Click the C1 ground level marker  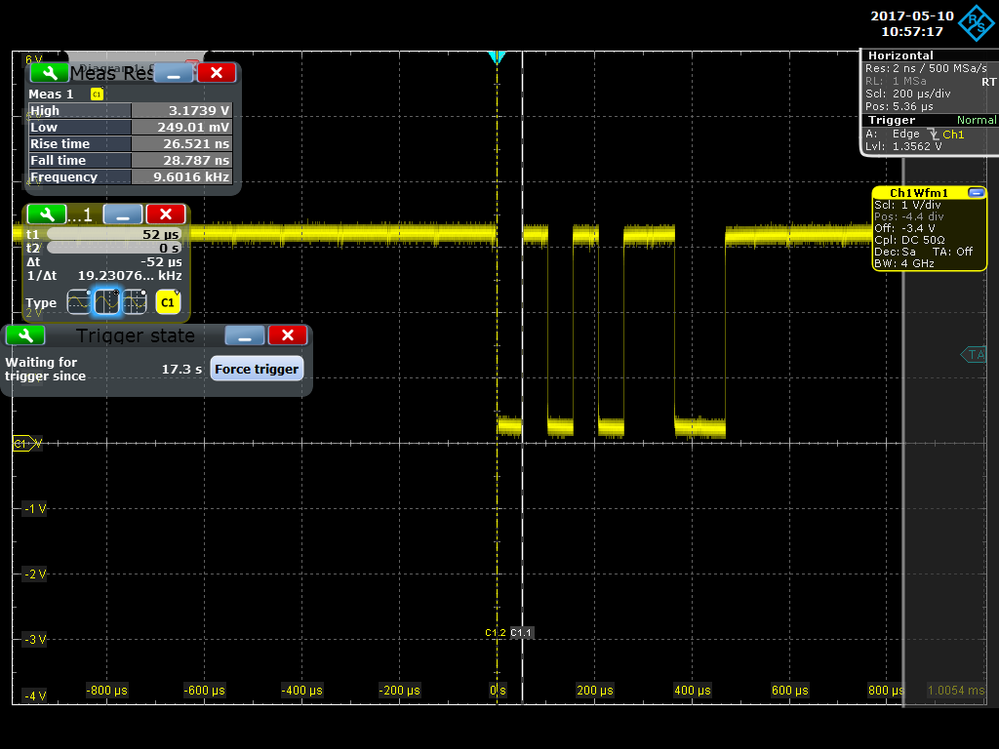pyautogui.click(x=24, y=443)
